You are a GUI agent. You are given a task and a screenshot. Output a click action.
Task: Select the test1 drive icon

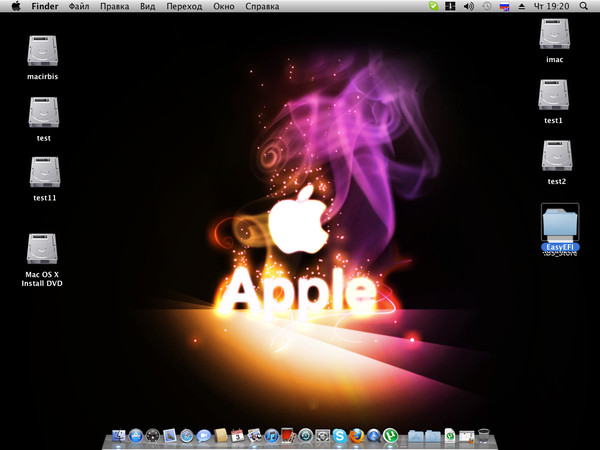[x=553, y=95]
